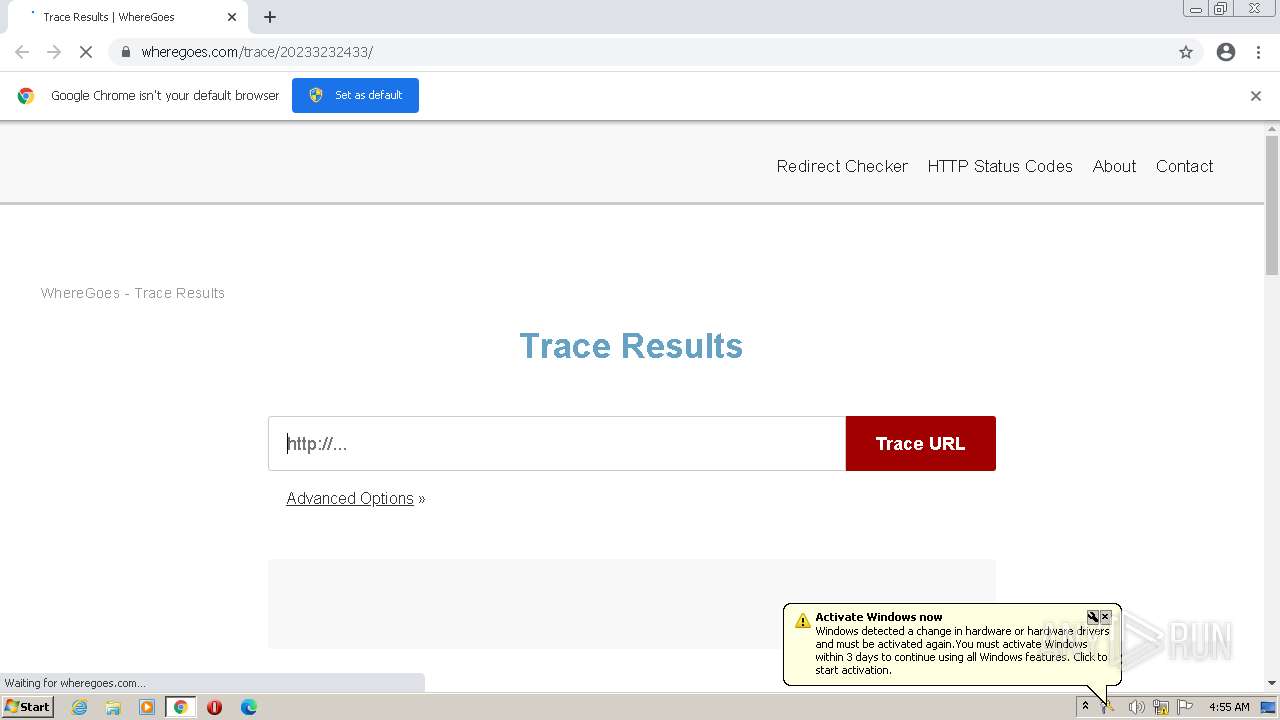Click the Show desktop tray button
This screenshot has width=1280, height=720.
click(x=1268, y=707)
